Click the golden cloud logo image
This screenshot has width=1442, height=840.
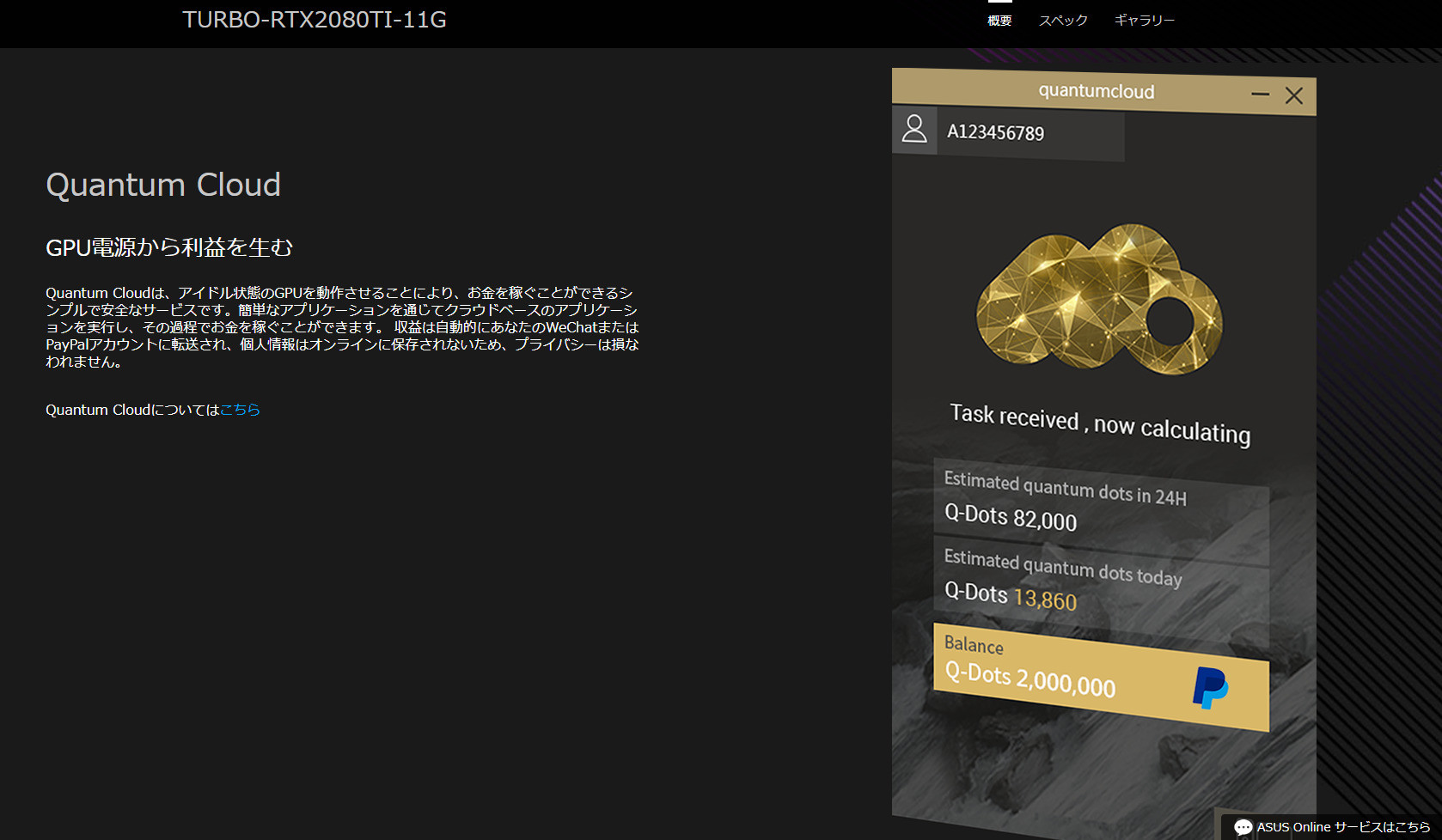pos(1100,299)
